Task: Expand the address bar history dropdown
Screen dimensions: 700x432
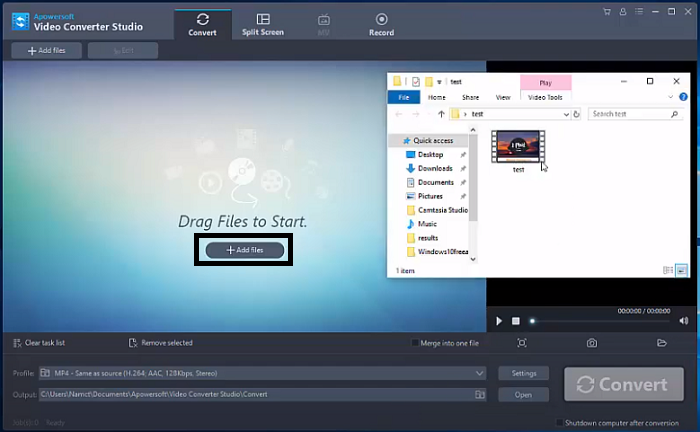Action: click(x=566, y=114)
